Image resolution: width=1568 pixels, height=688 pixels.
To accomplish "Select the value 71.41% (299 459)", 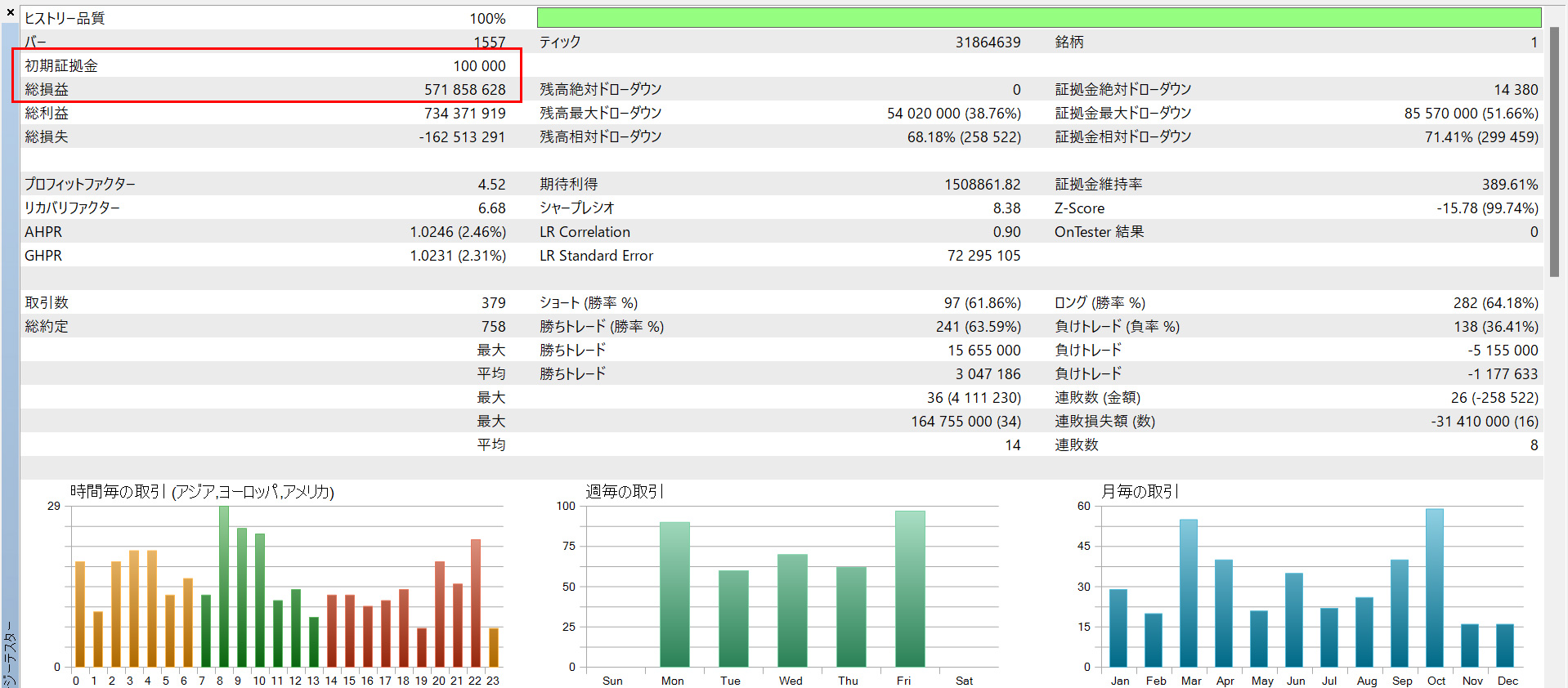I will pos(1481,136).
